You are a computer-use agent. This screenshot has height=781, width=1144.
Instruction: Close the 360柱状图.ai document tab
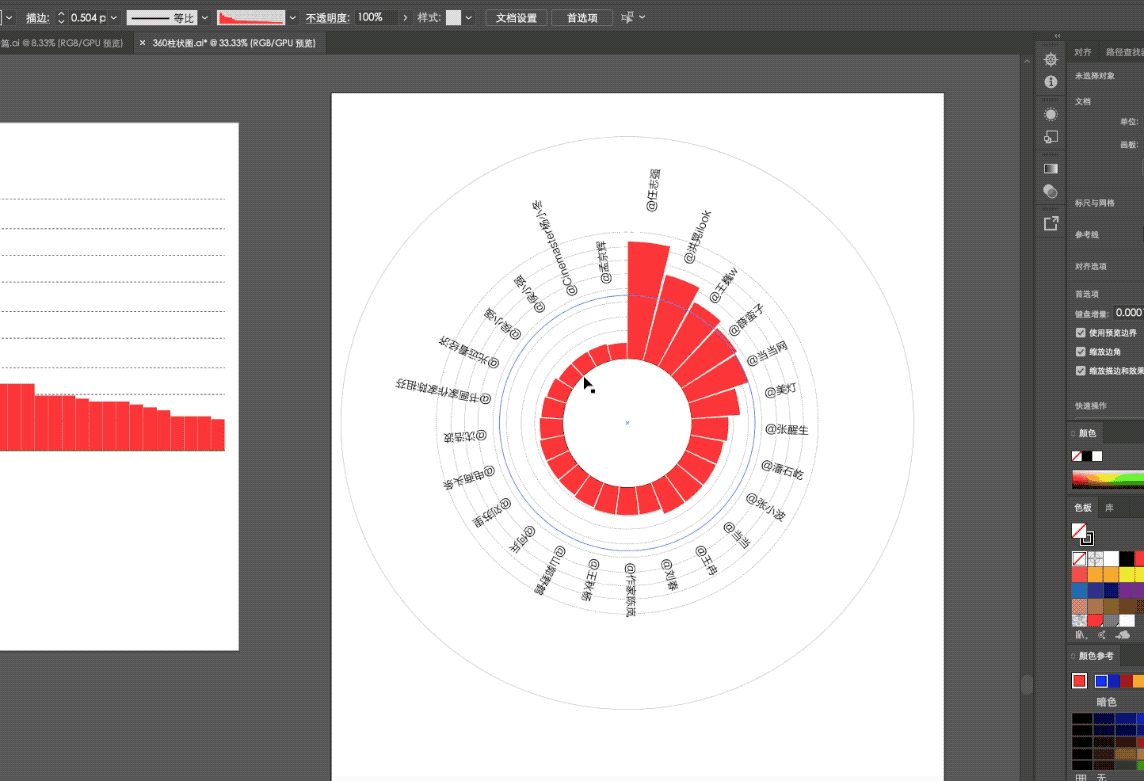pos(142,43)
